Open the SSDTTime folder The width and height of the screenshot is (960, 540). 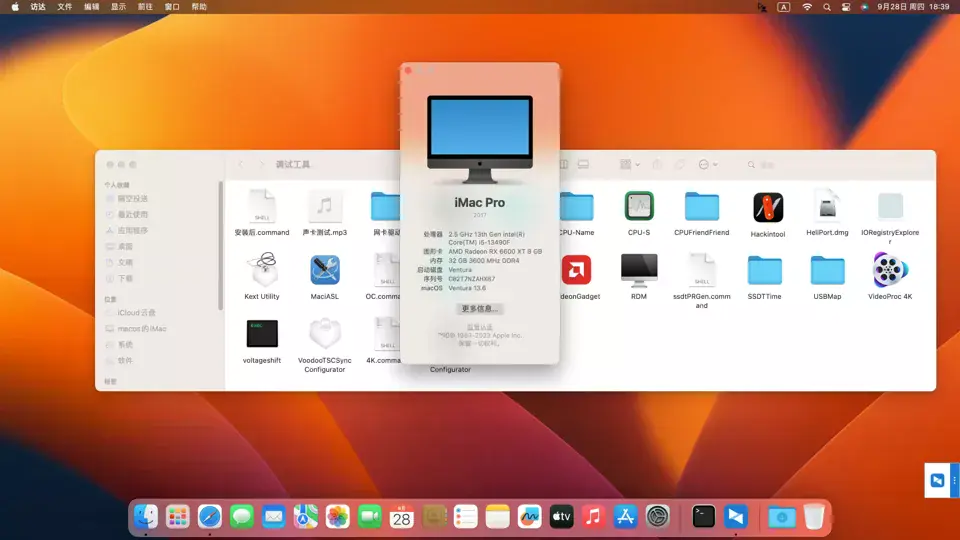tap(764, 270)
